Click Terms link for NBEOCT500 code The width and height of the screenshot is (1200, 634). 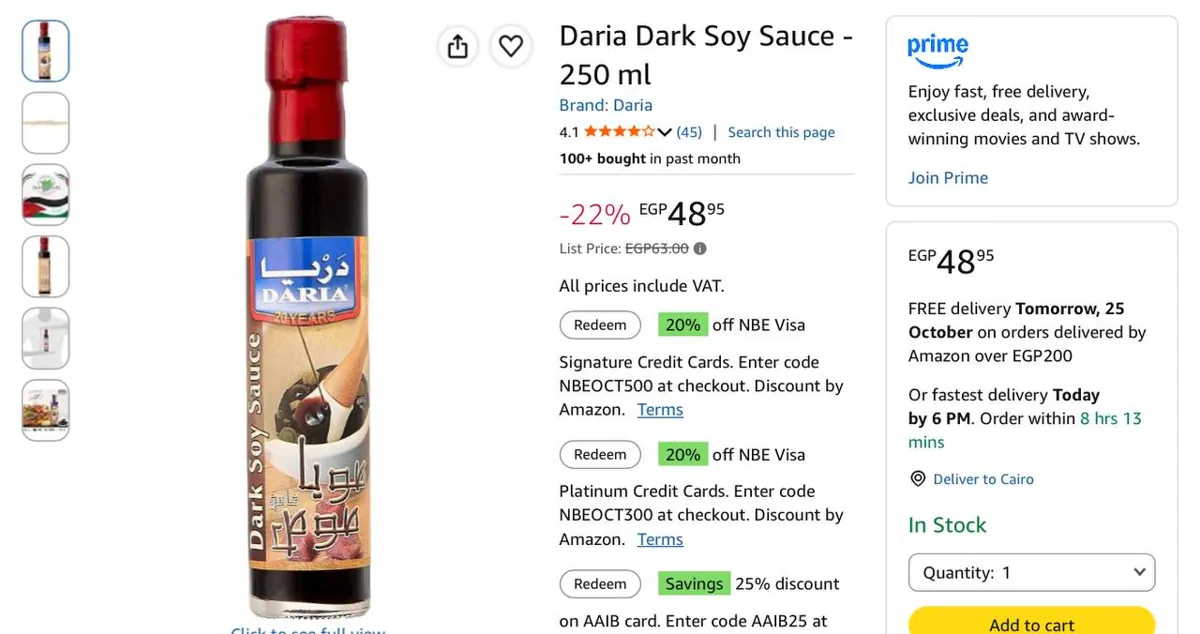tap(660, 410)
